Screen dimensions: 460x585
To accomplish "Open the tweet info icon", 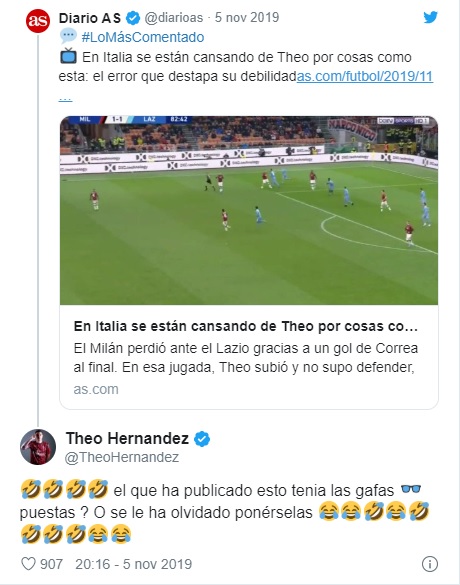I will click(x=429, y=564).
